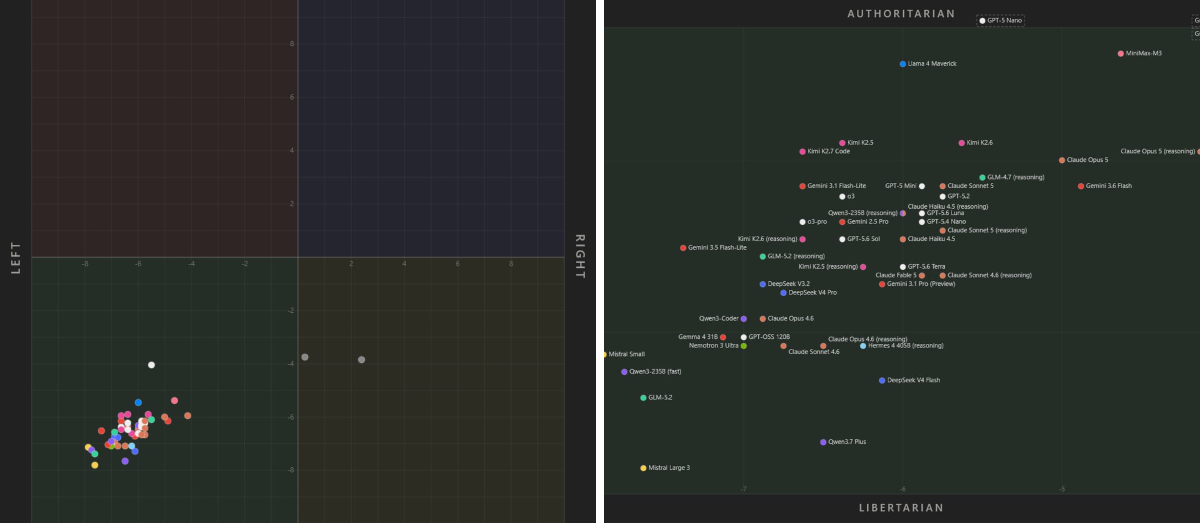This screenshot has width=1200, height=523.
Task: Select the Gemini 3.6 Flash data point
Action: click(x=1081, y=186)
